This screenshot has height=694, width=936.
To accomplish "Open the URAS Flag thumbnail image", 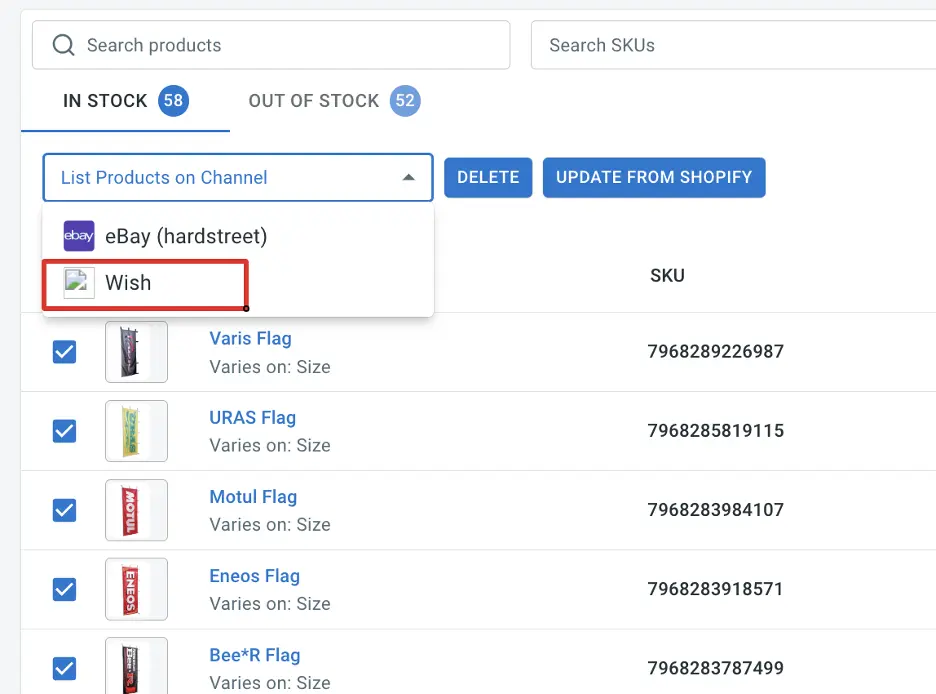I will tap(136, 431).
